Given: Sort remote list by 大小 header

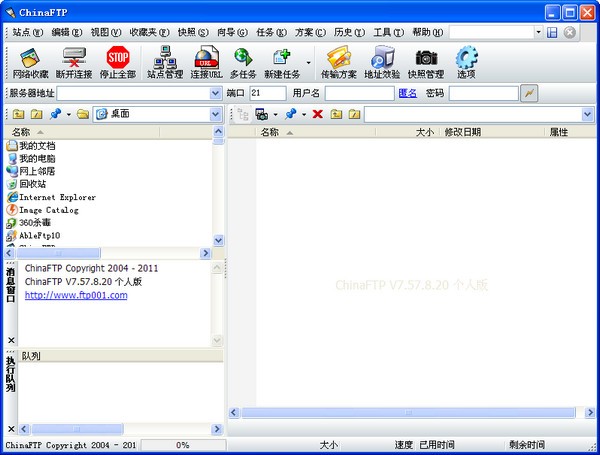Looking at the screenshot, I should point(408,132).
